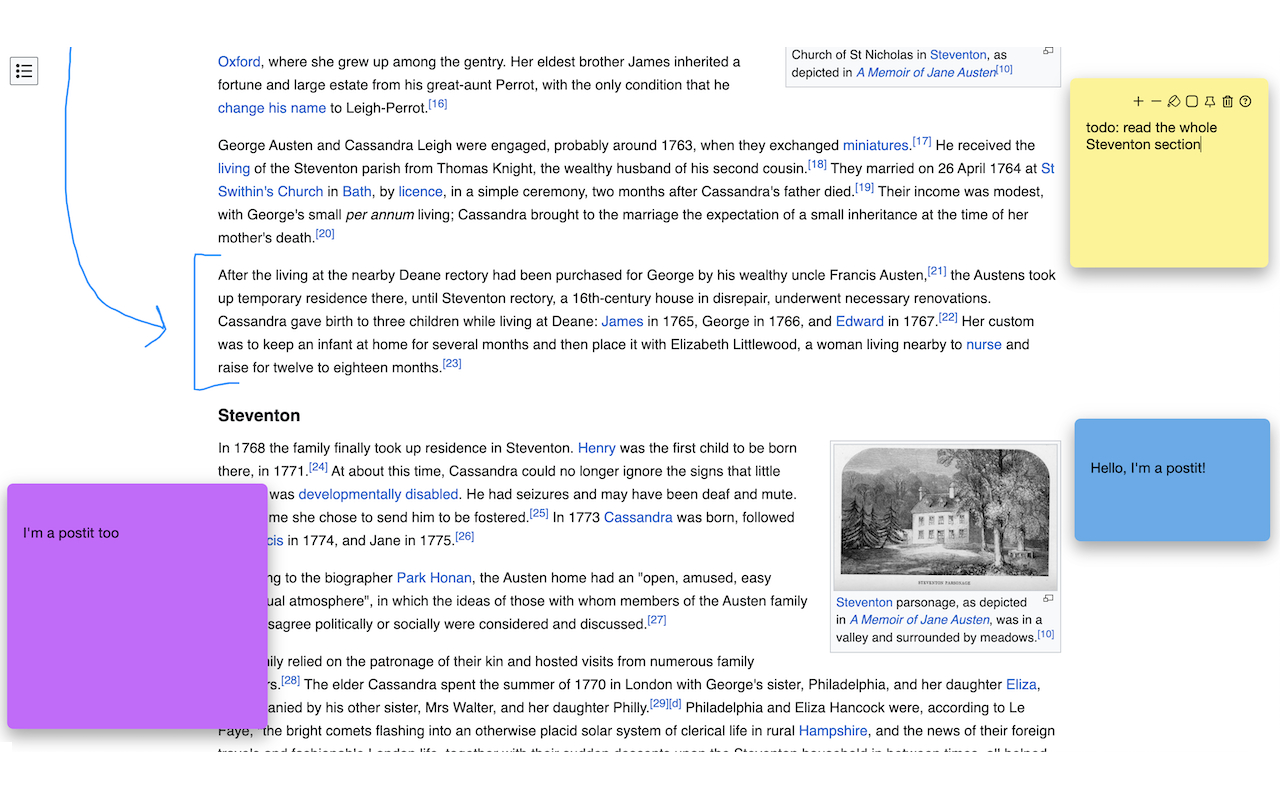The width and height of the screenshot is (1280, 800).
Task: Open Steventon link in the church caption
Action: pyautogui.click(x=958, y=55)
